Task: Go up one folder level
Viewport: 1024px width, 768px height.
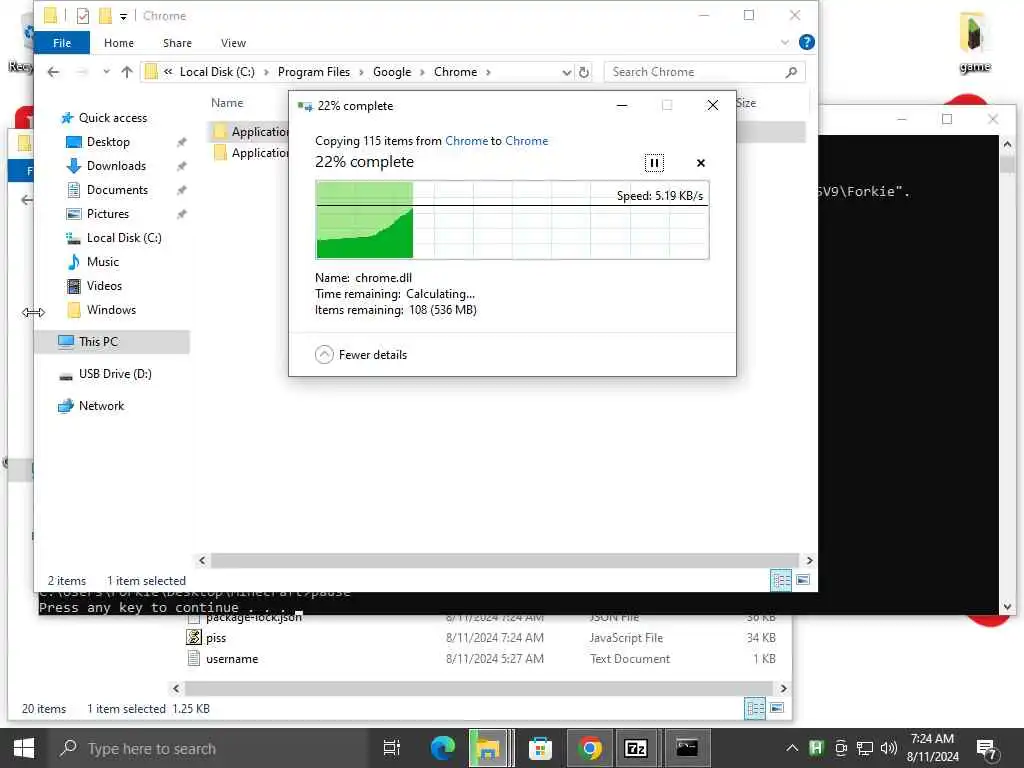Action: [127, 72]
